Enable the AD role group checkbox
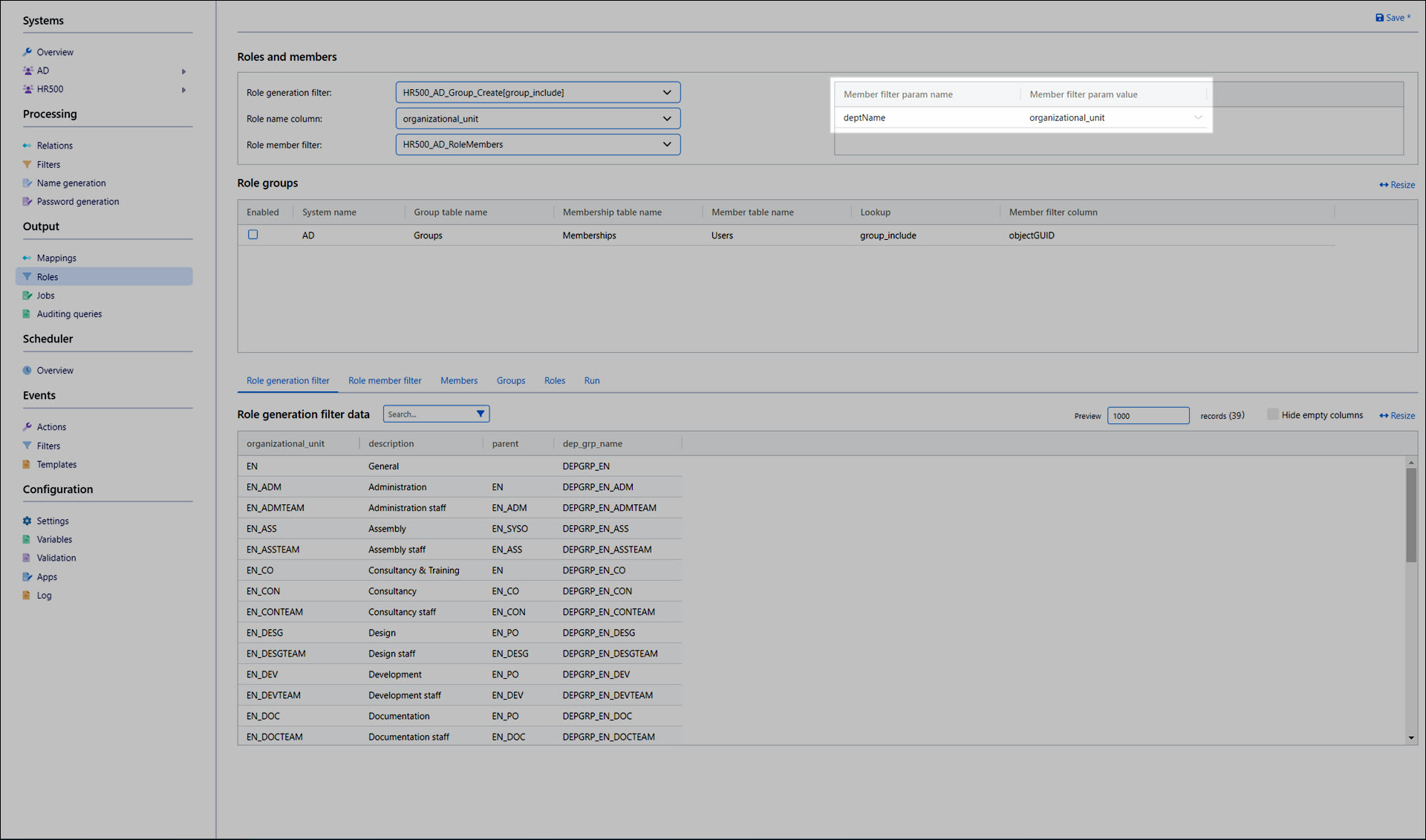1426x840 pixels. tap(253, 235)
